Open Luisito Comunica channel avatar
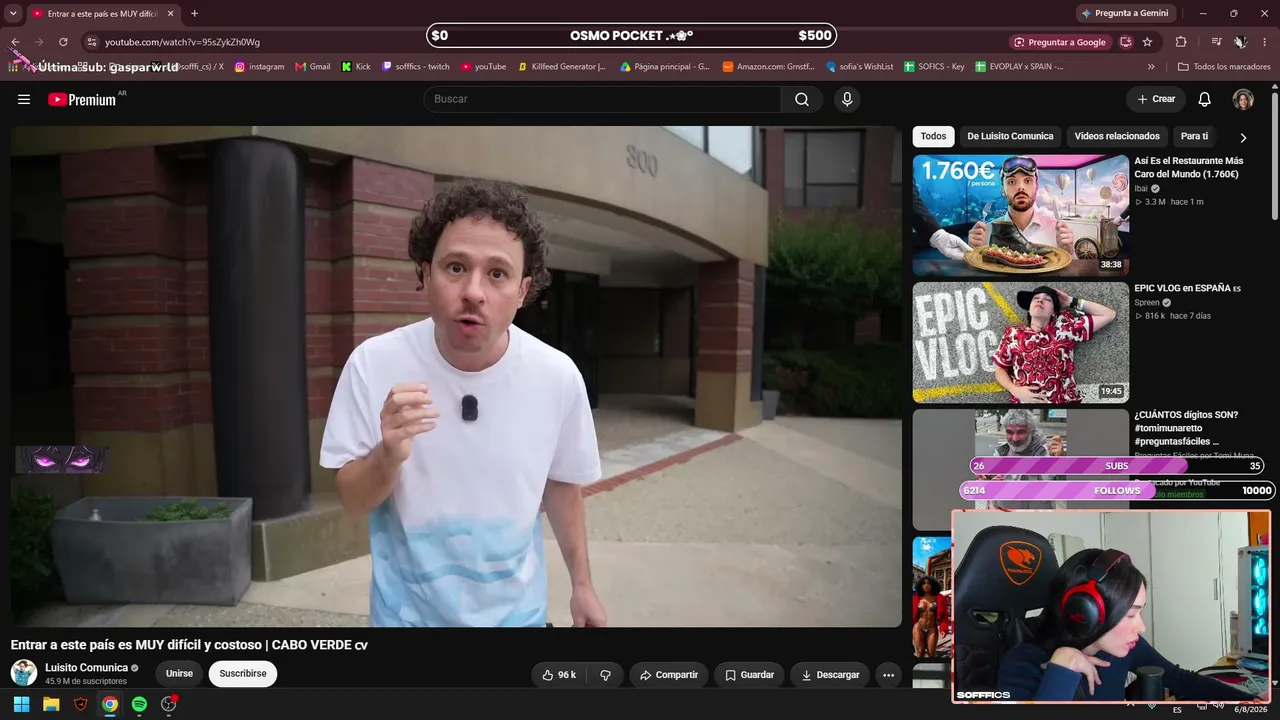The height and width of the screenshot is (720, 1280). click(x=24, y=673)
